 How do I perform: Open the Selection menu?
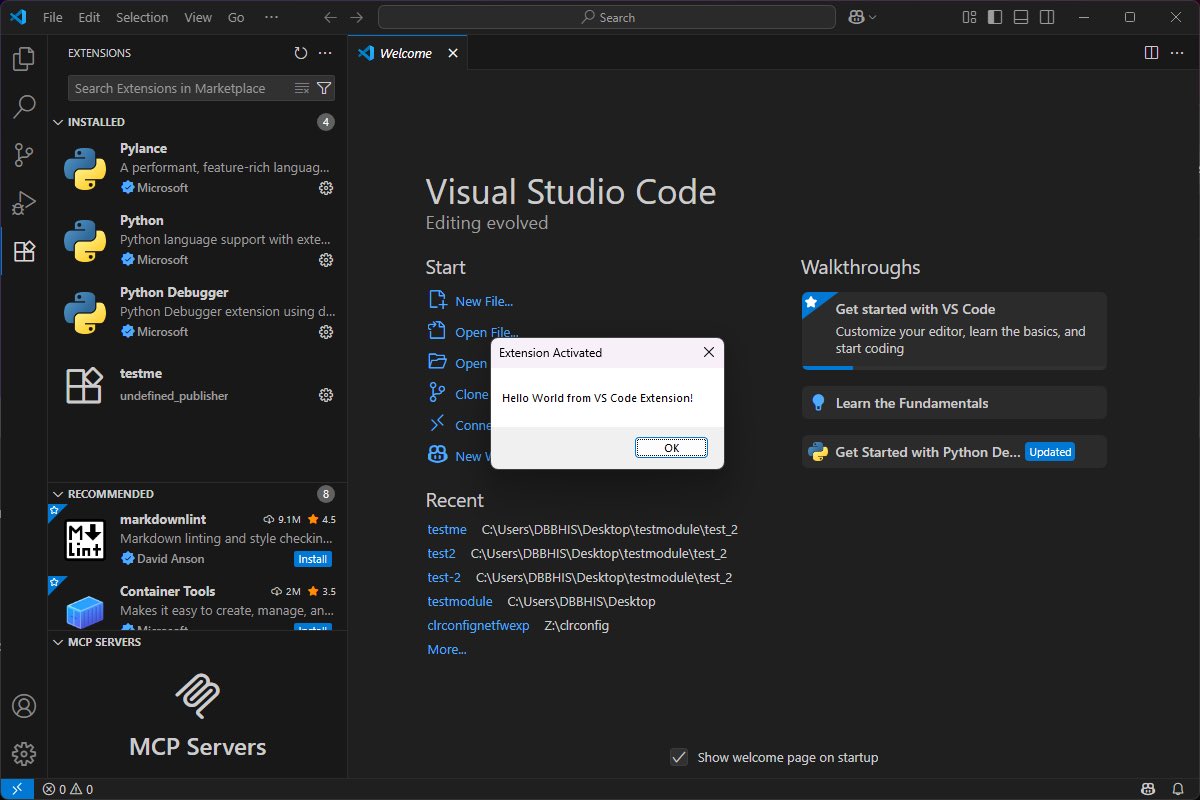(x=142, y=17)
